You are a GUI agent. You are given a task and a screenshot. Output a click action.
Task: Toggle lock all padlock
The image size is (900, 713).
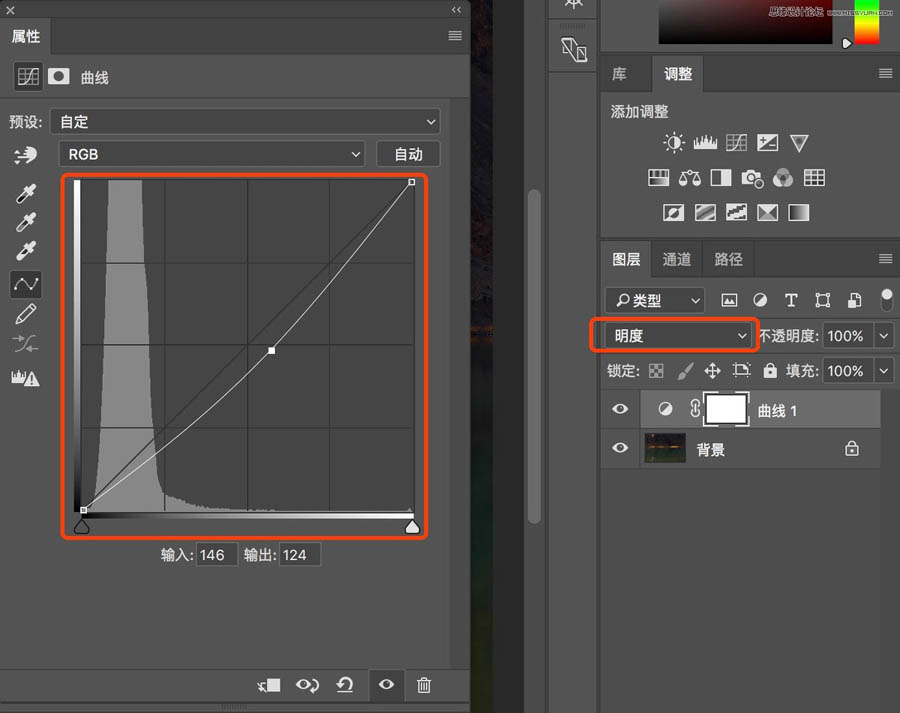point(770,370)
